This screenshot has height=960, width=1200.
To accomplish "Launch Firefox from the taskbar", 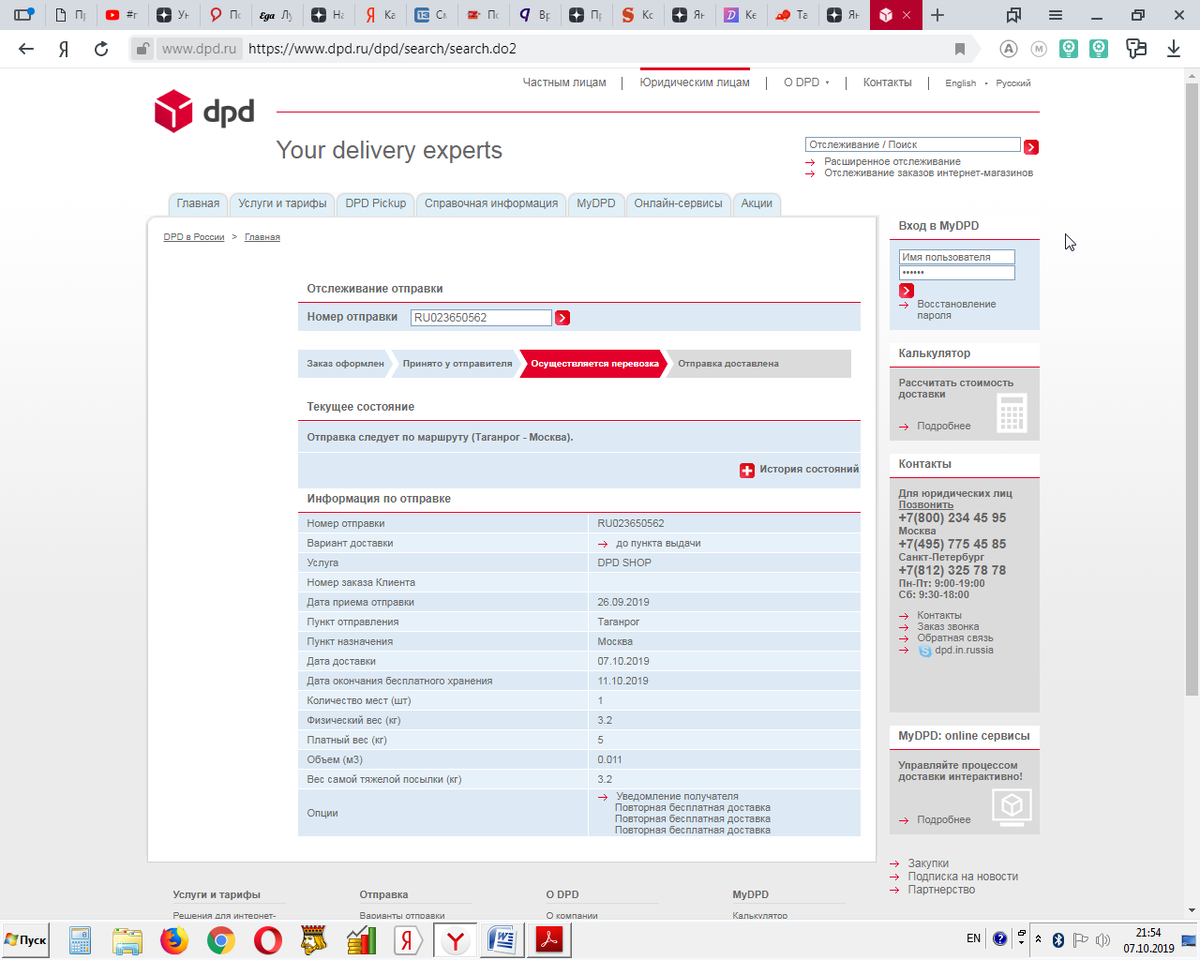I will pyautogui.click(x=174, y=940).
